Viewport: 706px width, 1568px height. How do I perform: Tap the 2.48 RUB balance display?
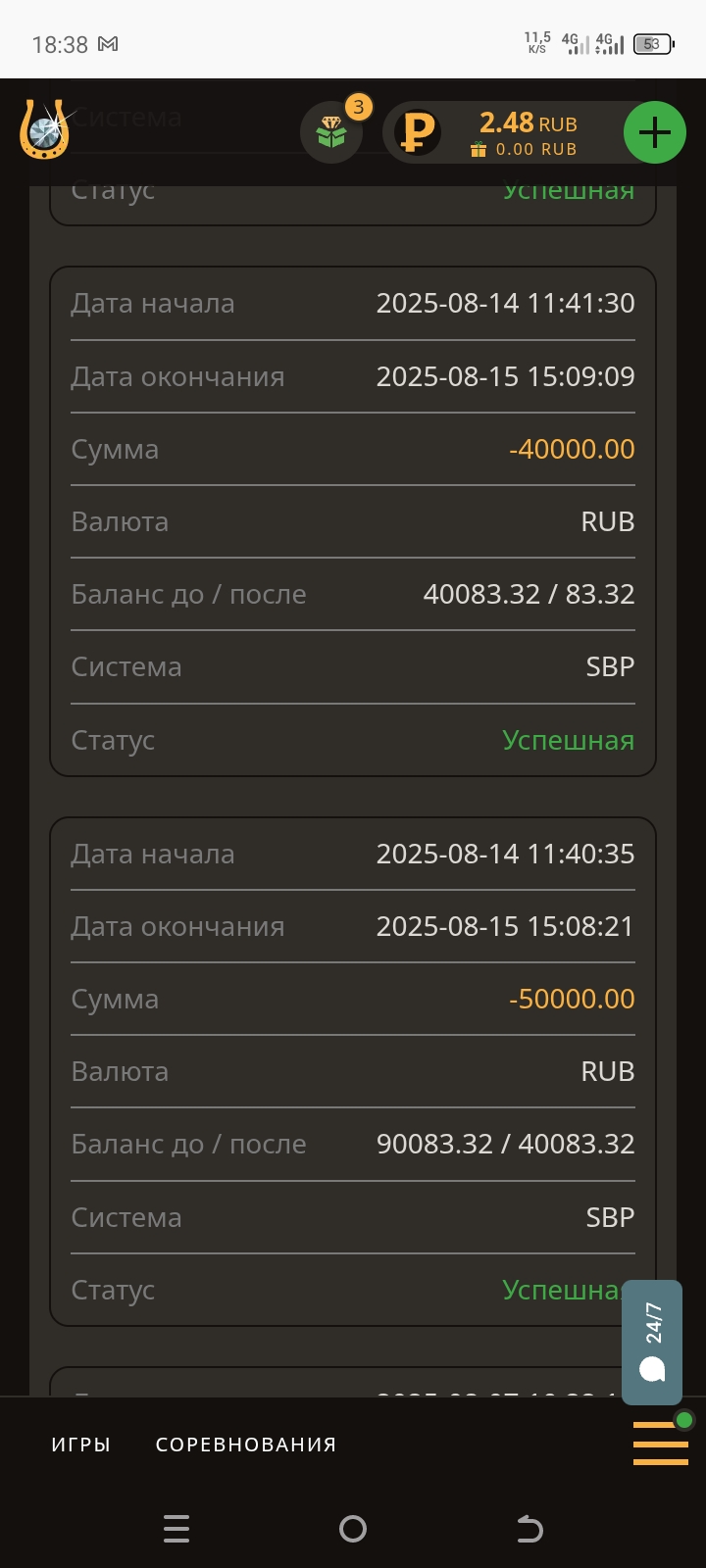(528, 122)
